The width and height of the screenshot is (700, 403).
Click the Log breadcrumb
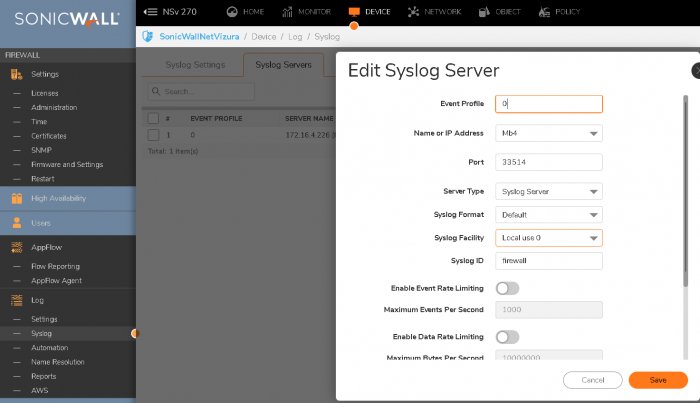pyautogui.click(x=295, y=37)
